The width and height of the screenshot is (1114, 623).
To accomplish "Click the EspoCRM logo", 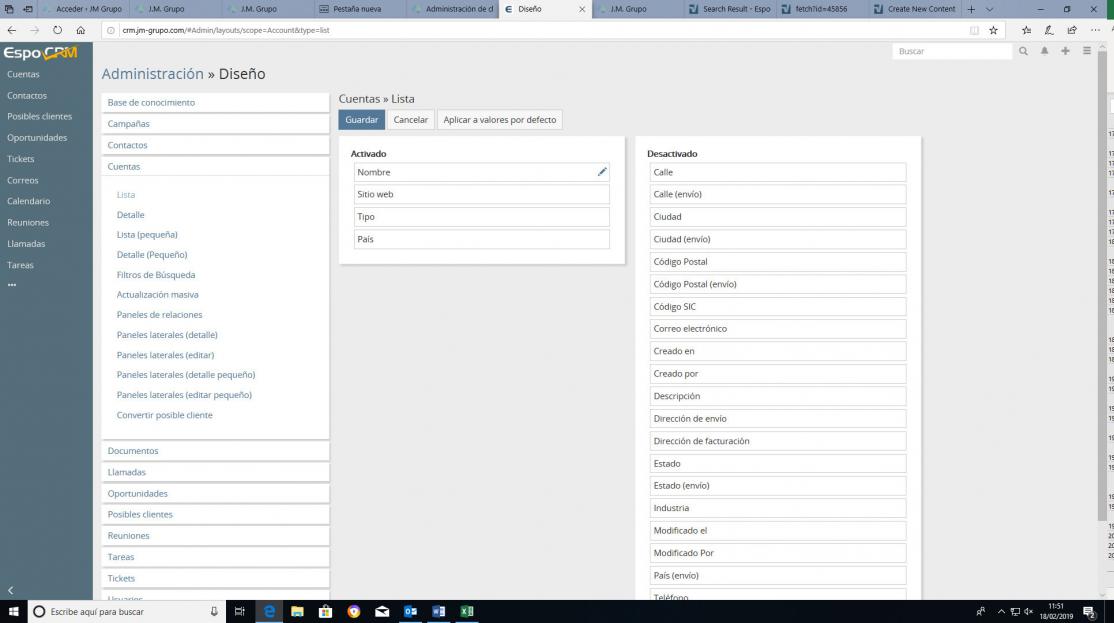I will click(40, 53).
